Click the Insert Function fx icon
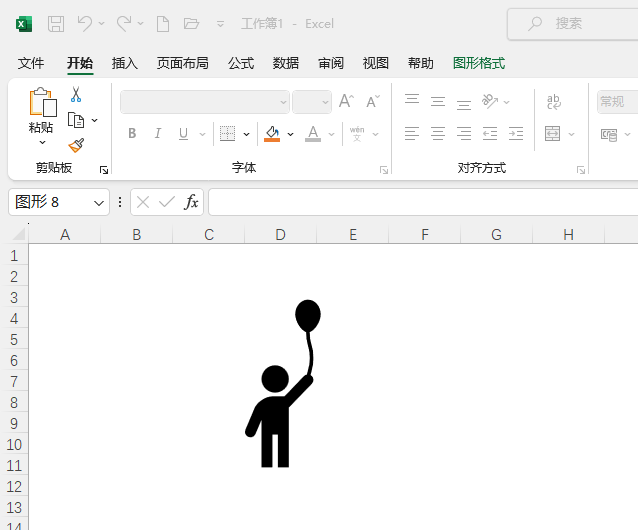Viewport: 638px width, 530px height. [x=191, y=202]
